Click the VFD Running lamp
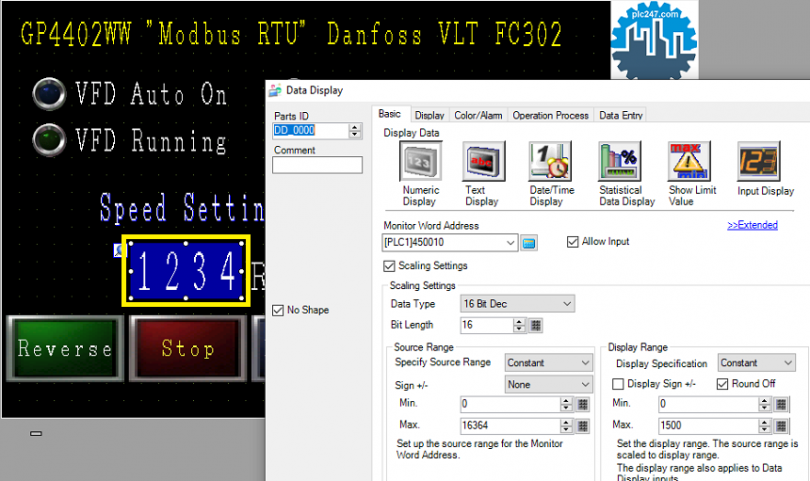810x481 pixels. click(49, 139)
